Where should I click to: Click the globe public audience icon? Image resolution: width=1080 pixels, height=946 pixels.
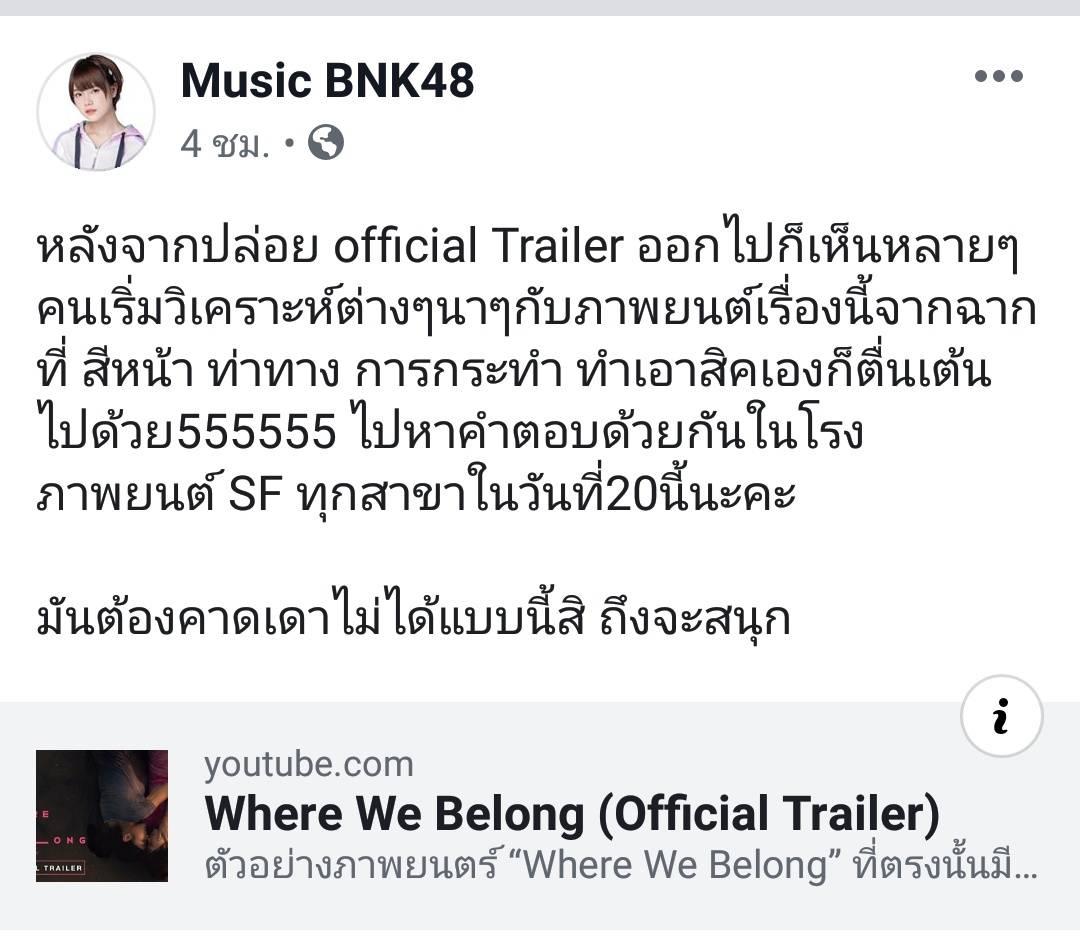326,143
